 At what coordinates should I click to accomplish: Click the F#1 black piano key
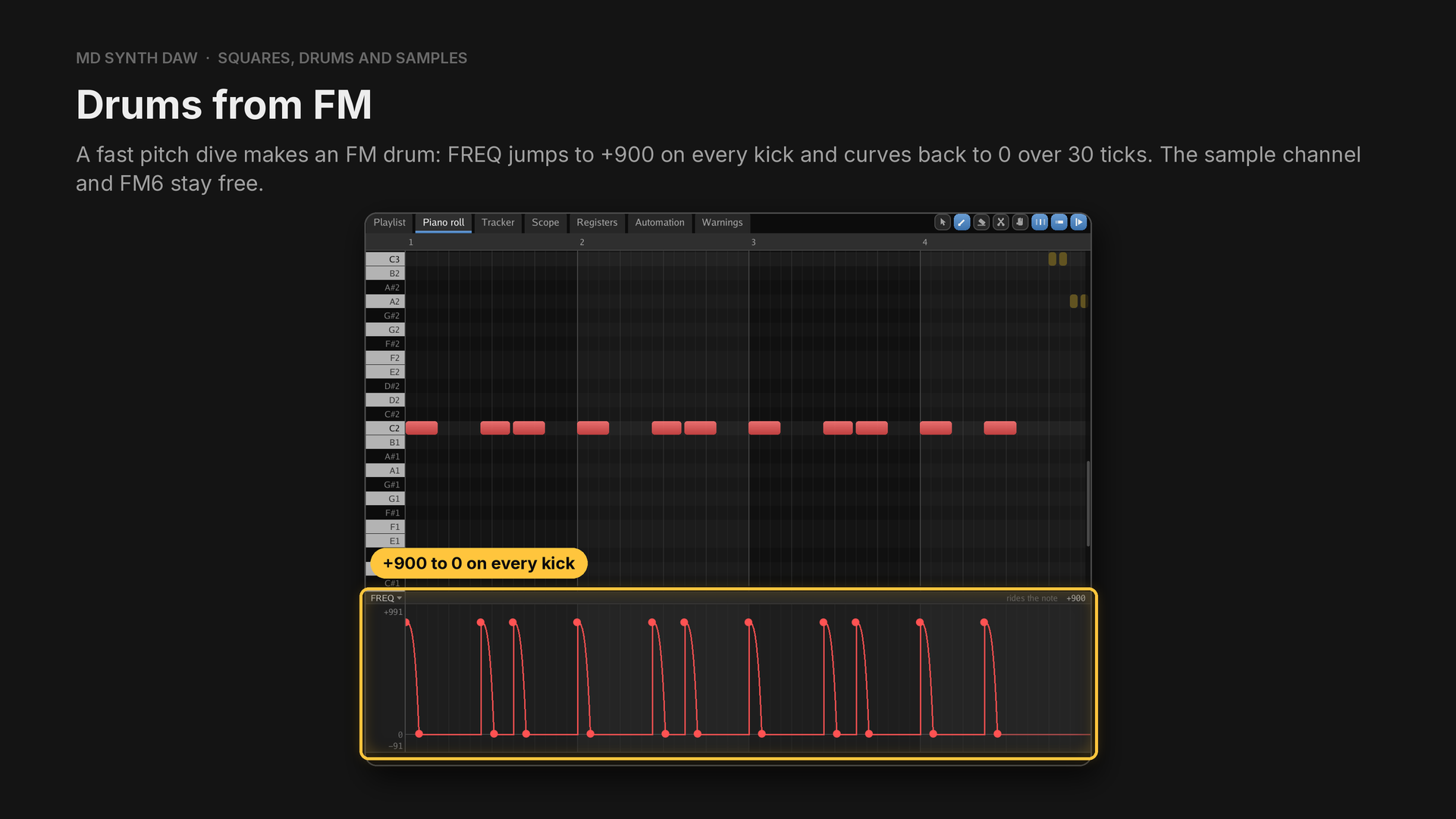pyautogui.click(x=385, y=513)
